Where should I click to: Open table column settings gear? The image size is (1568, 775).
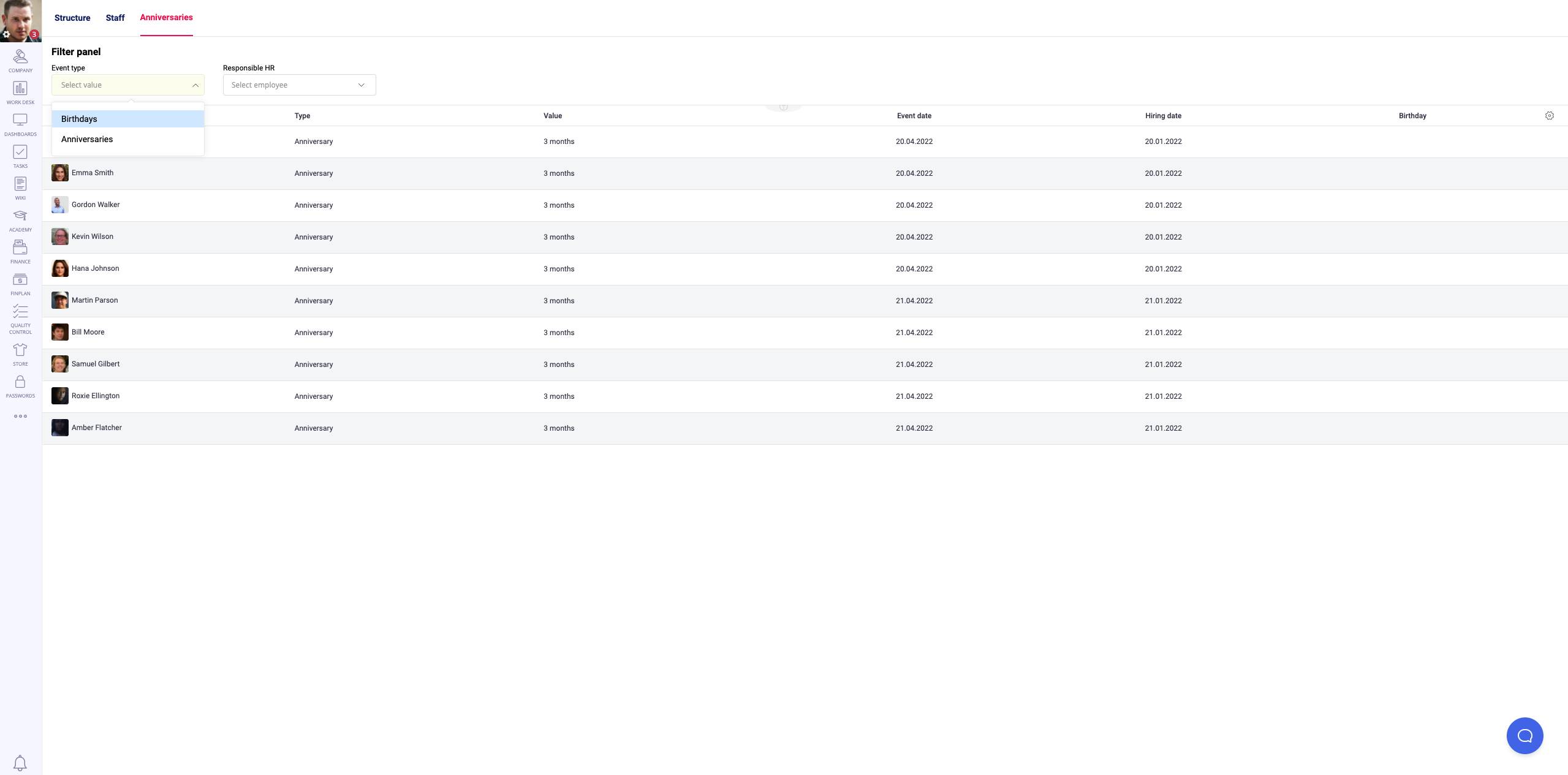1549,116
